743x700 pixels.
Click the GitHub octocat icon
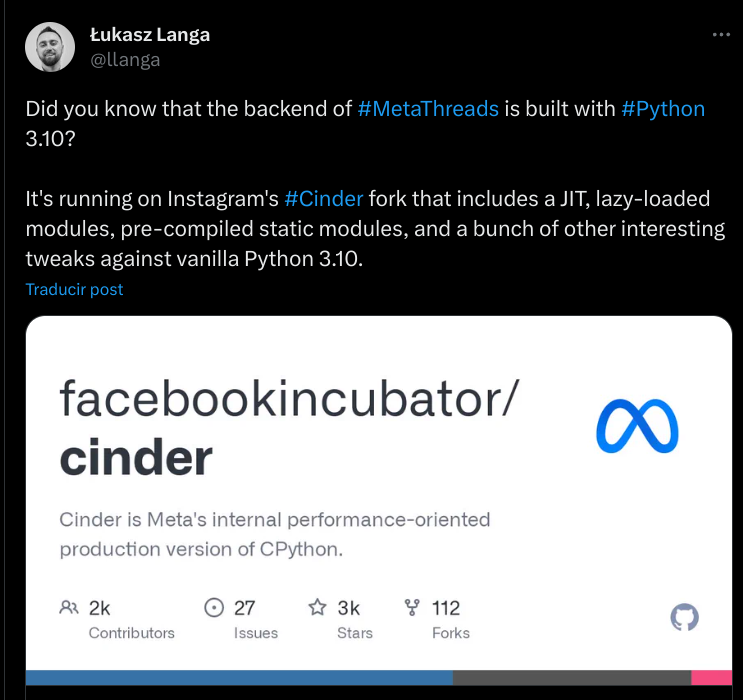[x=684, y=617]
